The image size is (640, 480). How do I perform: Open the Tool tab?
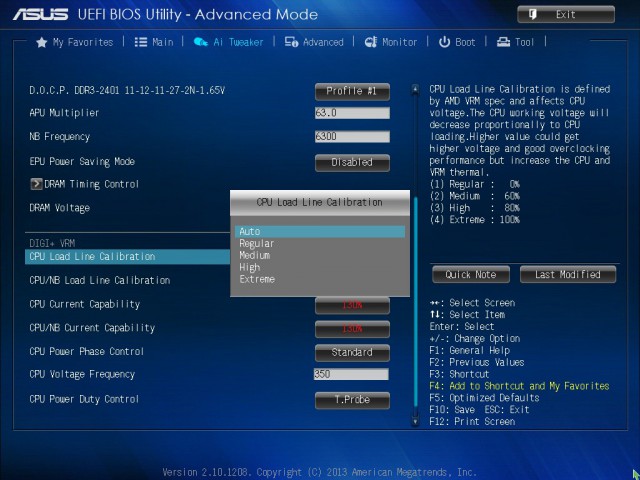point(515,42)
